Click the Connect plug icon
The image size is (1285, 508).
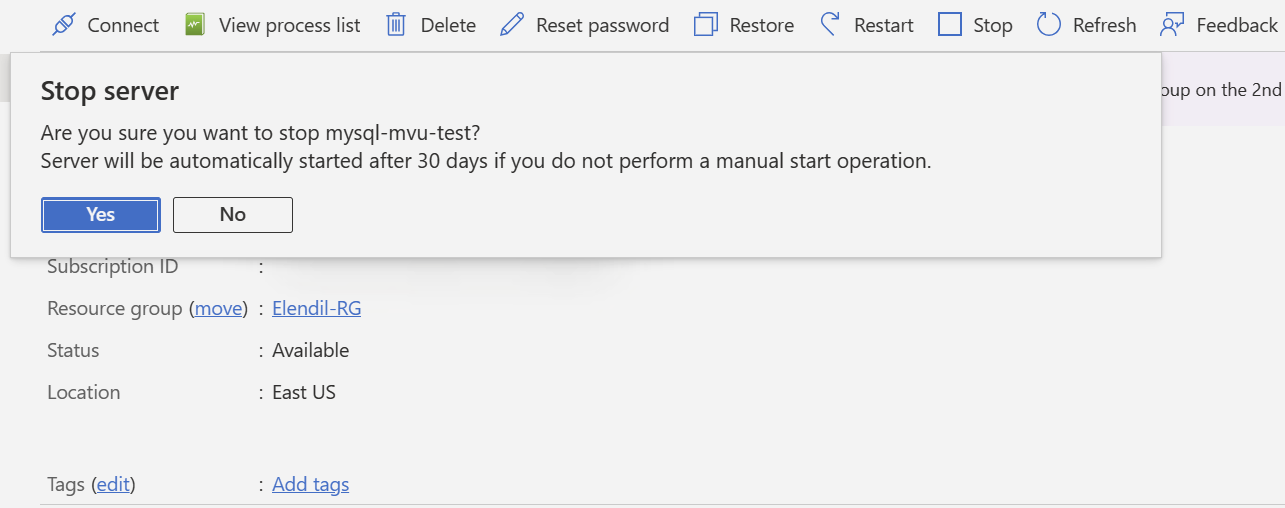pyautogui.click(x=64, y=25)
